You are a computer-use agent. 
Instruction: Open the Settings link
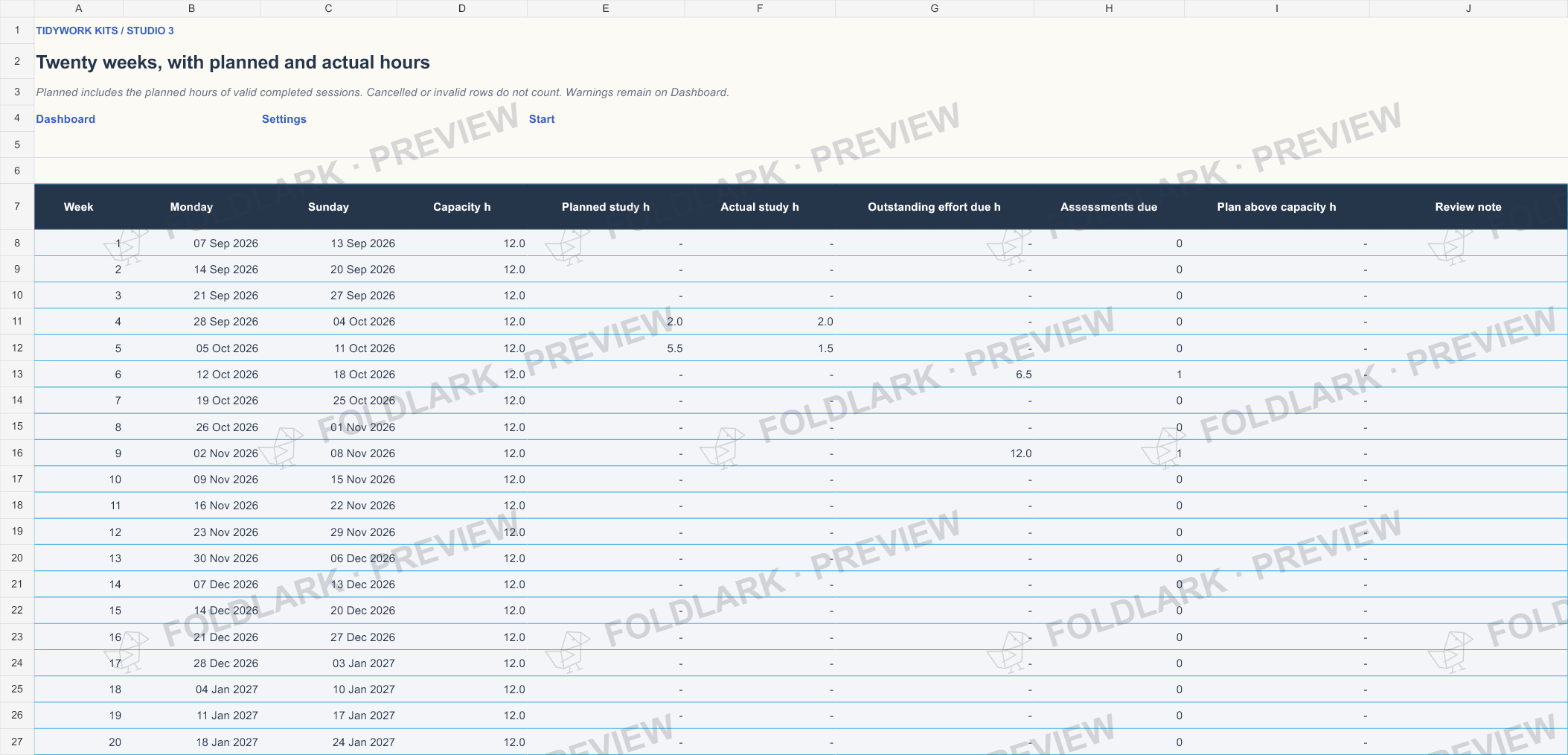point(284,119)
